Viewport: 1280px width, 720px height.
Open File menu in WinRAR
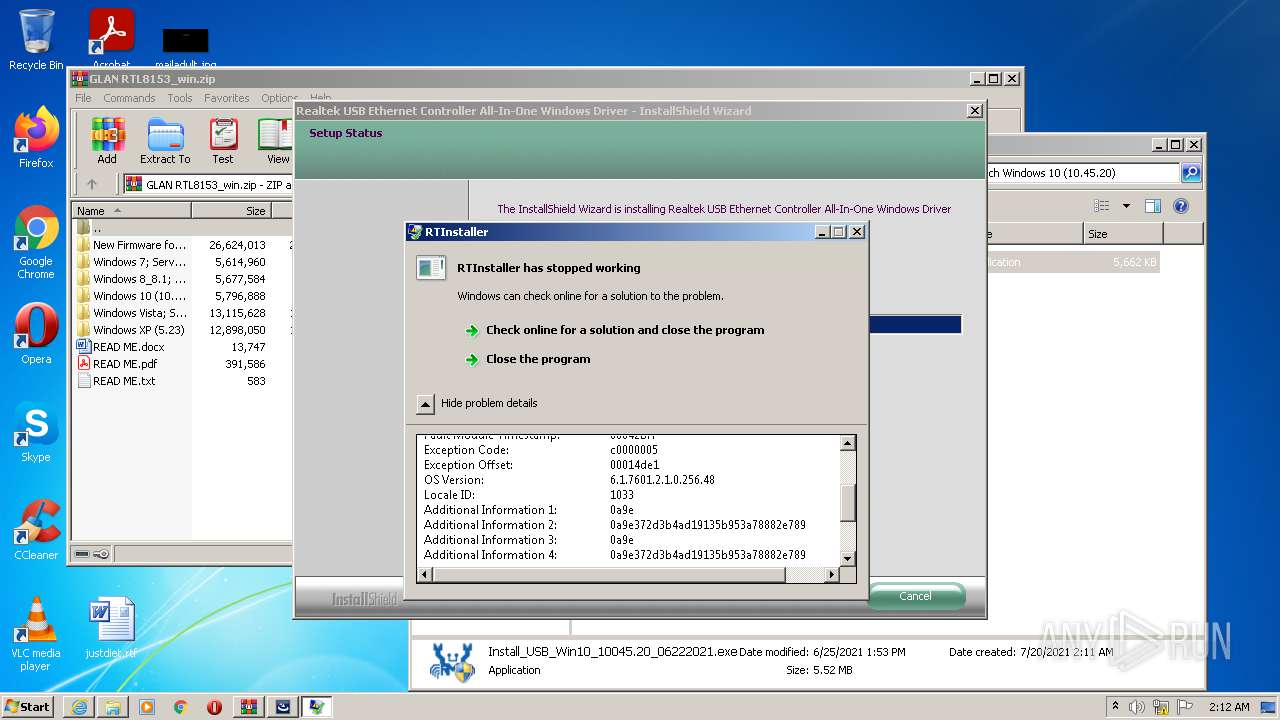83,98
